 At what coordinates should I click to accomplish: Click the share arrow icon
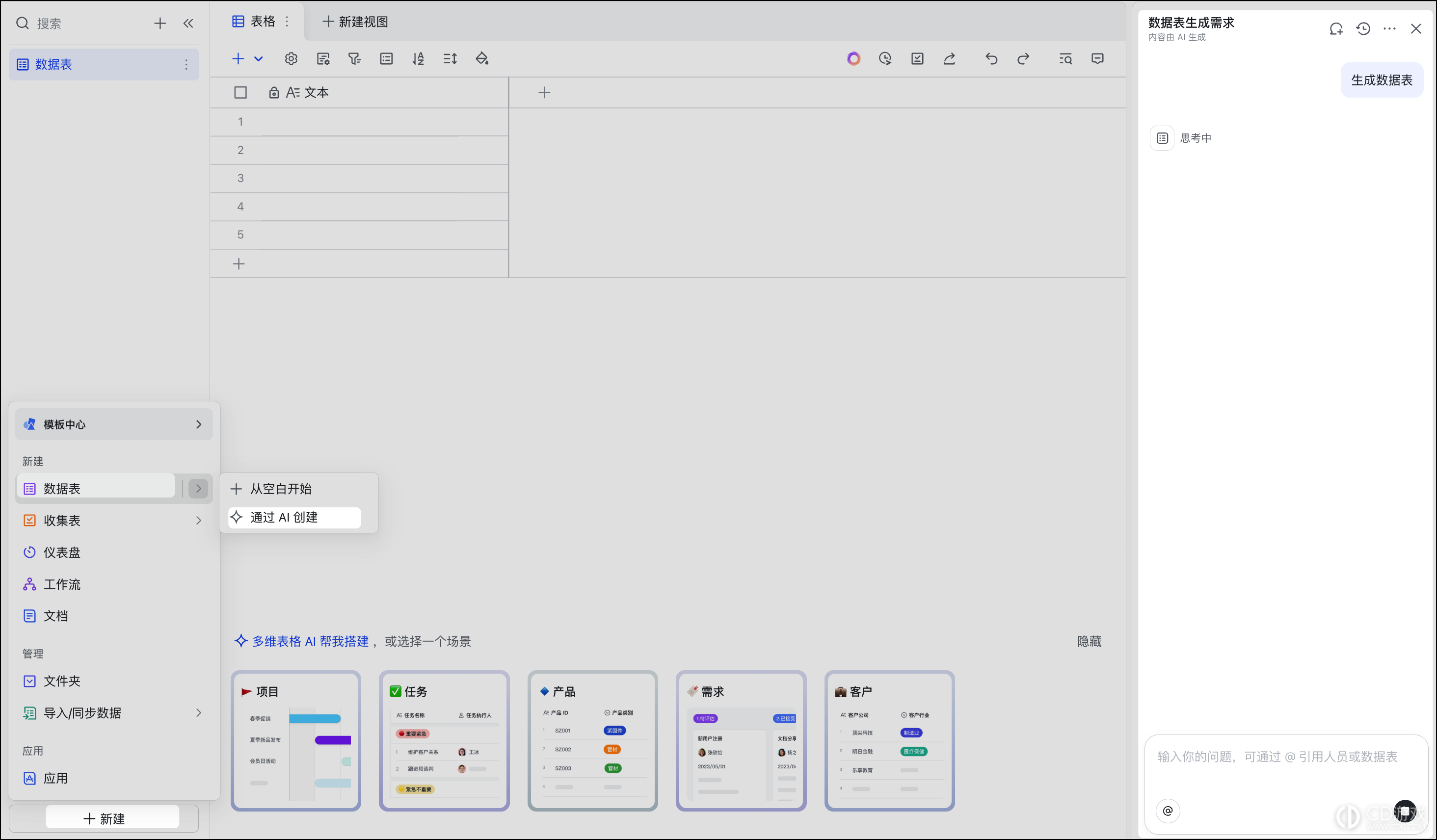point(949,59)
